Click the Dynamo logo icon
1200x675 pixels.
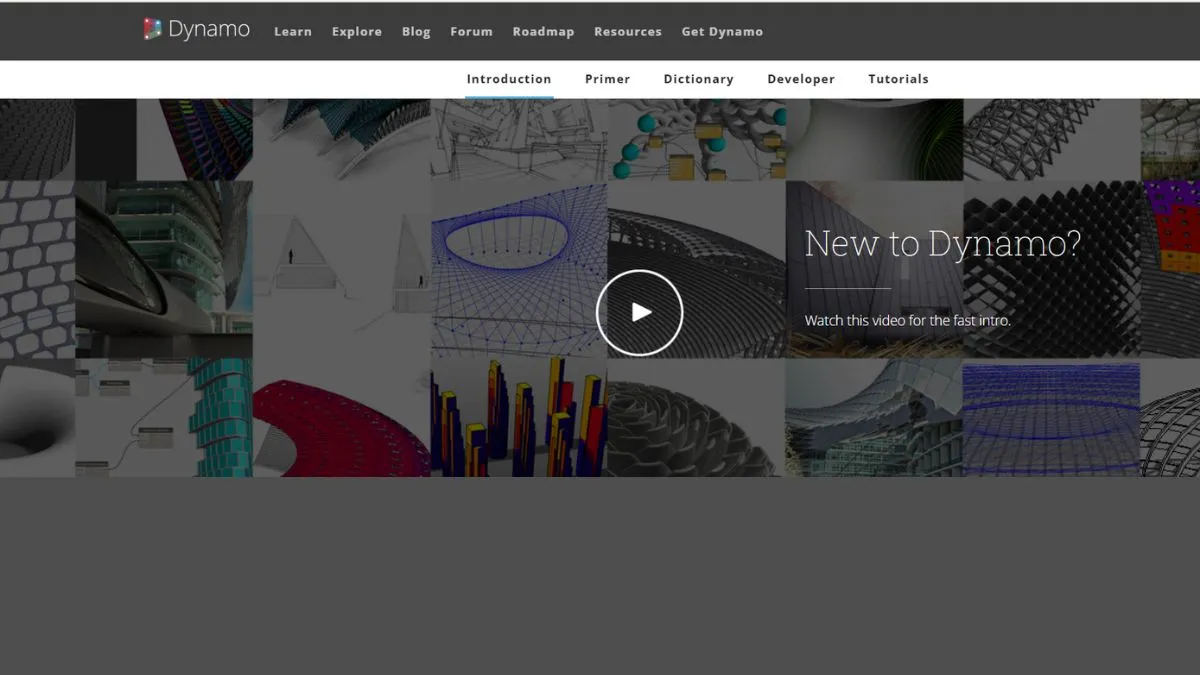click(x=152, y=29)
